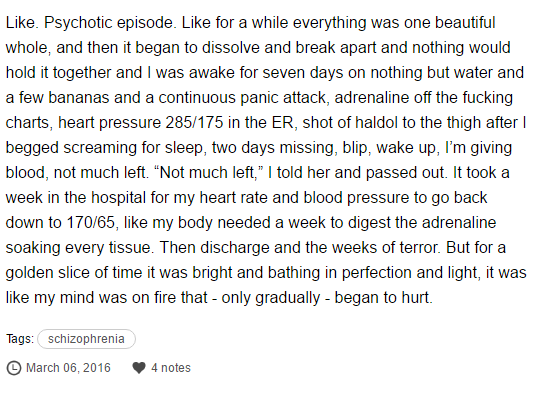This screenshot has height=407, width=539.
Task: Click the phrase 'golden slice of time'
Action: (74, 273)
